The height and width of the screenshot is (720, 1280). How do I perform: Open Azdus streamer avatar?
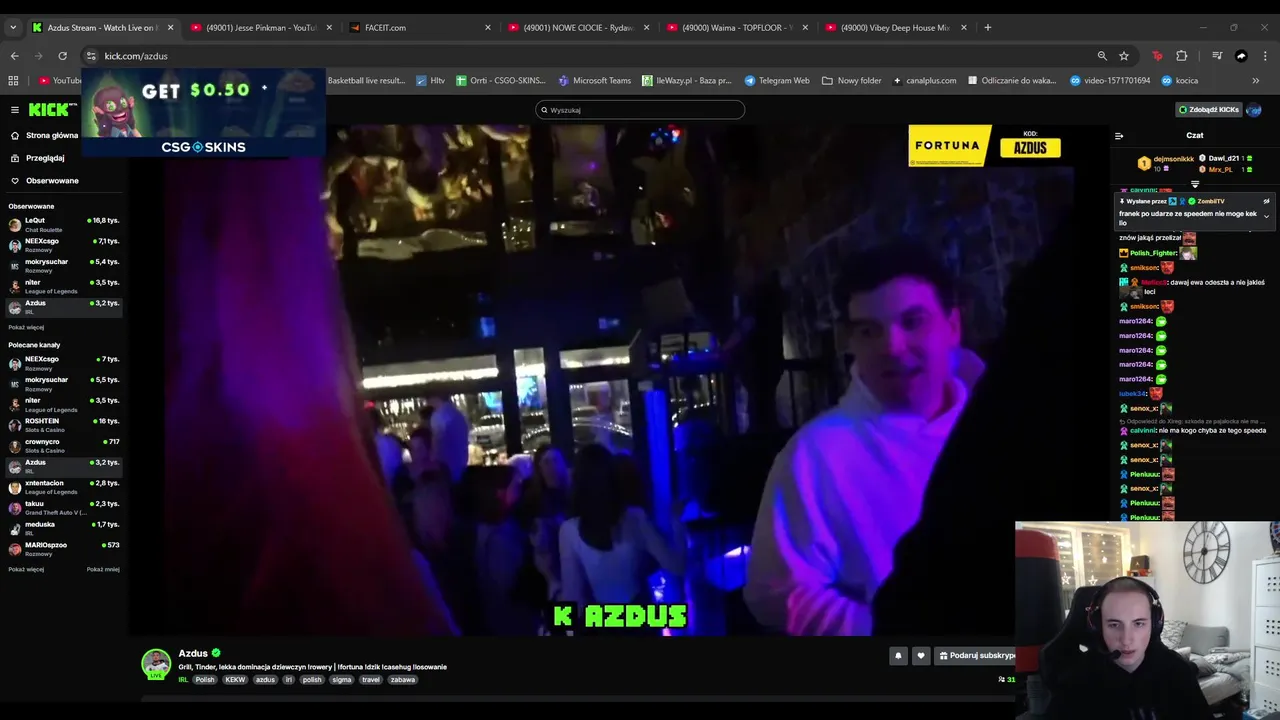[x=156, y=664]
